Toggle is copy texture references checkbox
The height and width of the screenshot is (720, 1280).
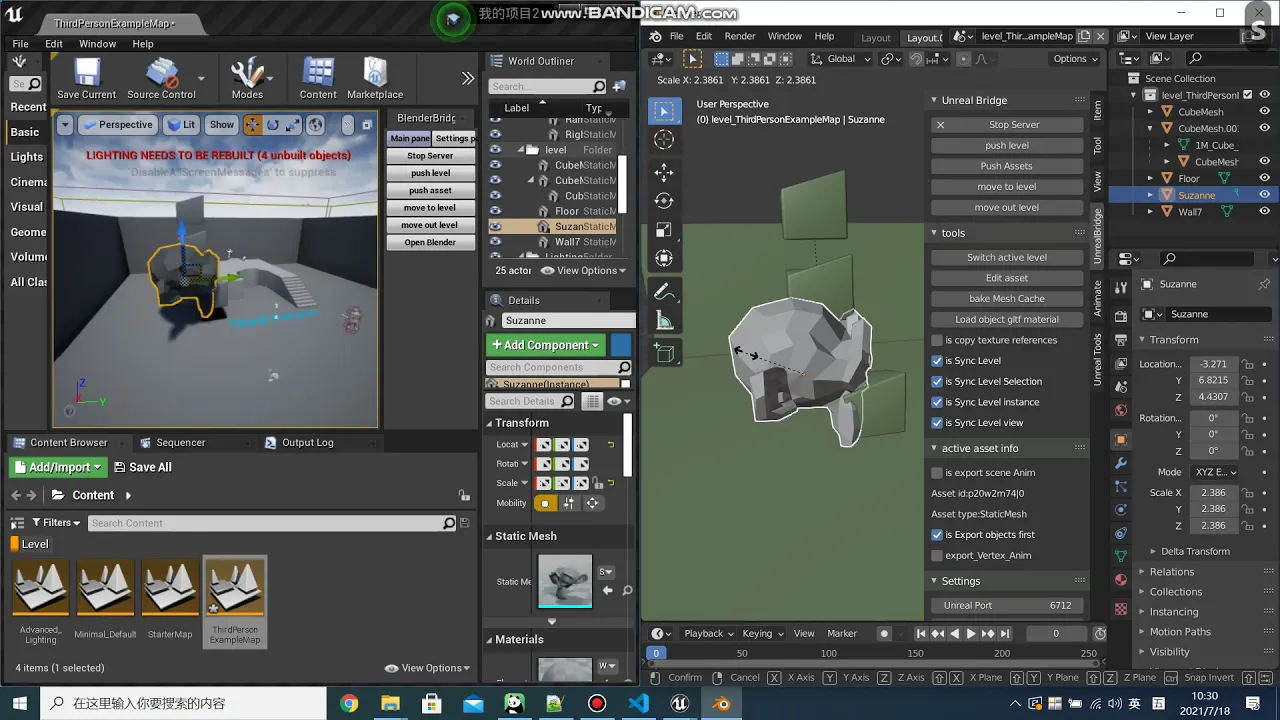click(x=937, y=340)
